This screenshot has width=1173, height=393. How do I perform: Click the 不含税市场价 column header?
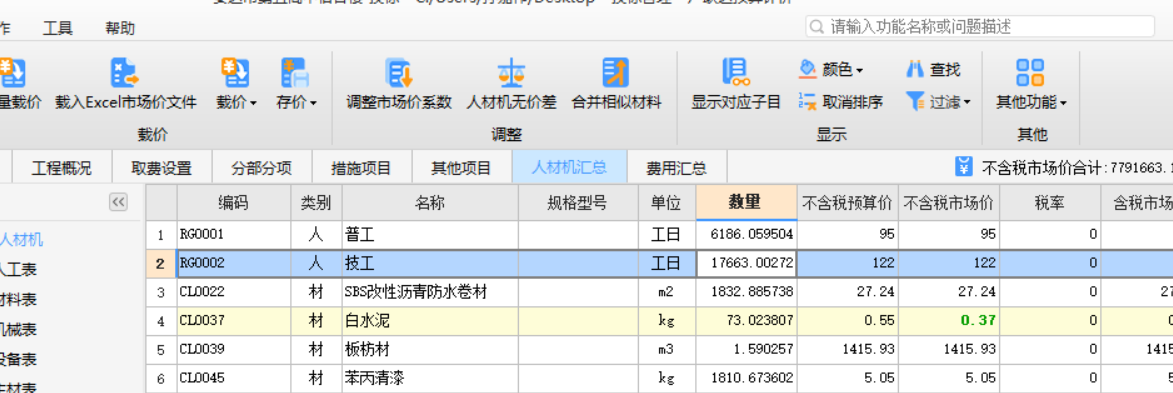tap(949, 203)
